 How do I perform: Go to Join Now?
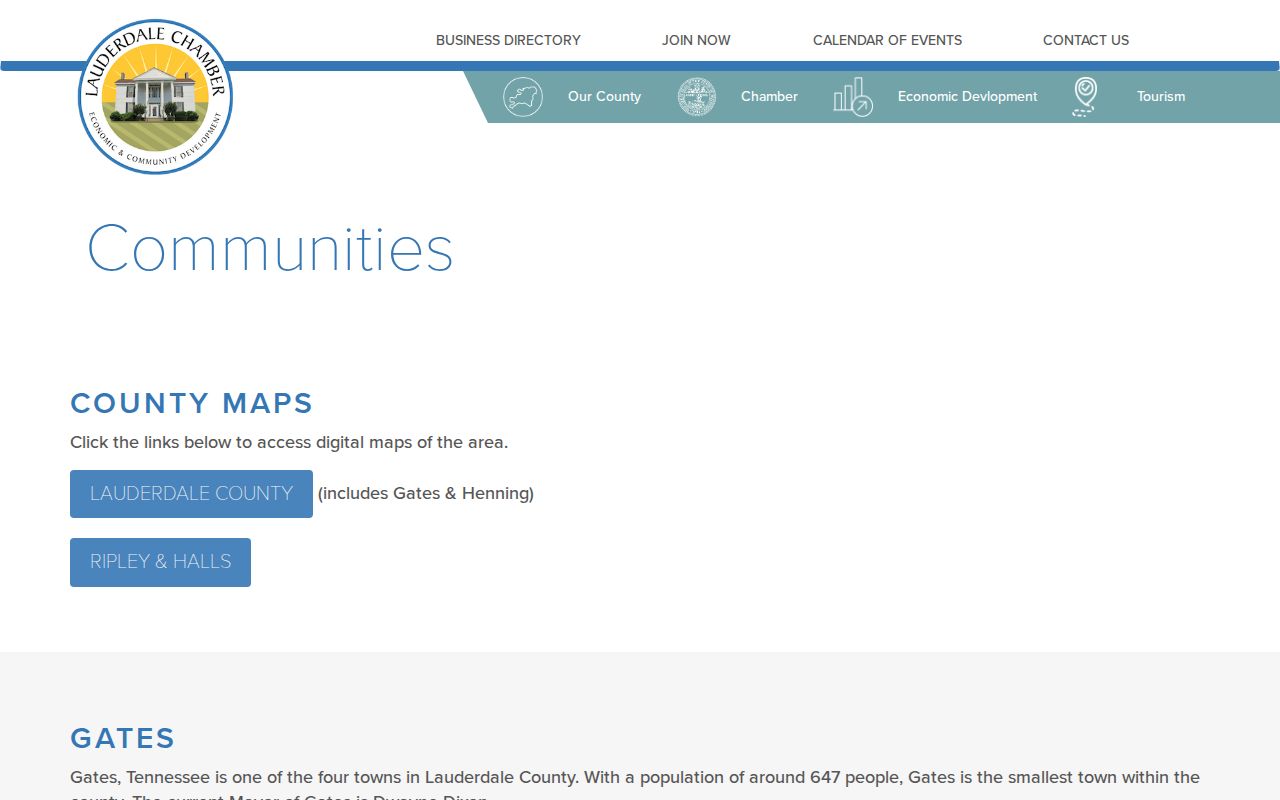coord(696,40)
